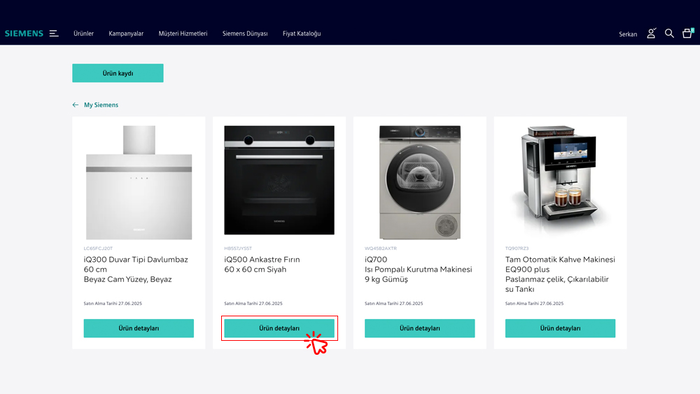Click the Ürün kaydı button
700x394 pixels.
(118, 73)
